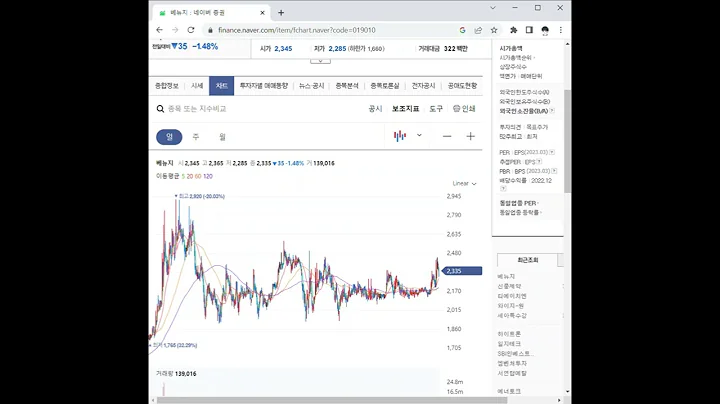Click the browser address bar URL

coord(297,30)
